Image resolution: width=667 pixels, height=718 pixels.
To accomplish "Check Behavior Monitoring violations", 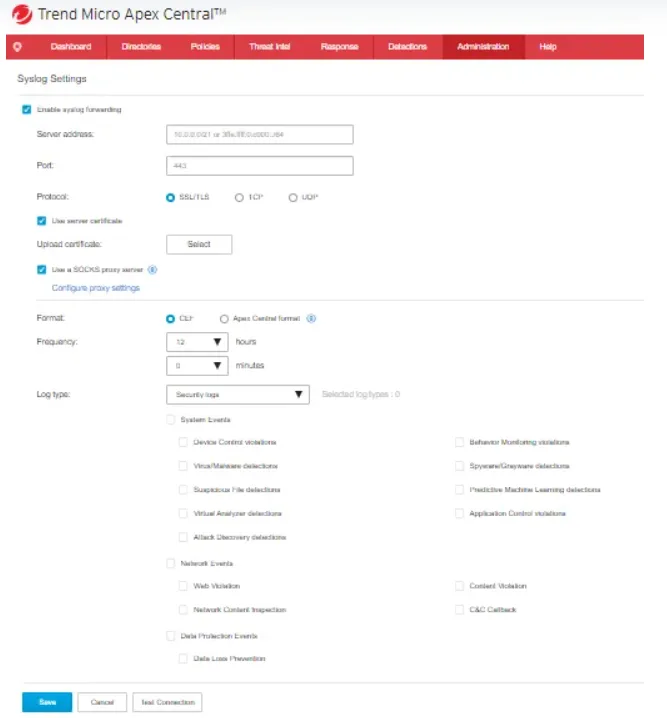I will pyautogui.click(x=459, y=442).
